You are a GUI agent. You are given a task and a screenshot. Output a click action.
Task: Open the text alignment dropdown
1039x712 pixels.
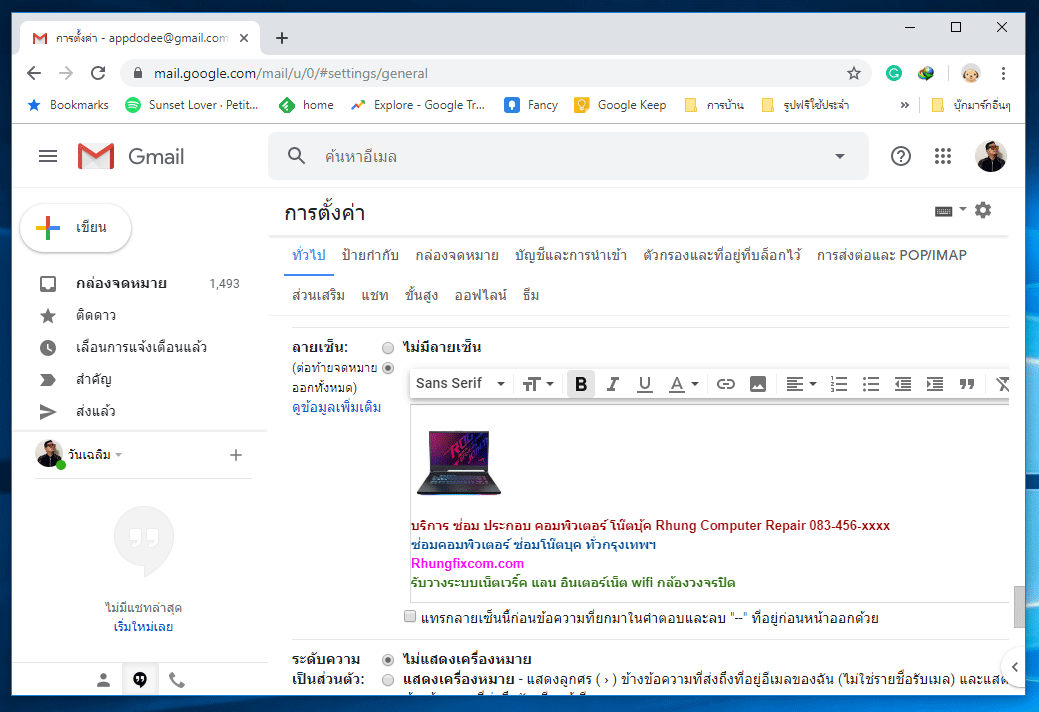pyautogui.click(x=800, y=384)
